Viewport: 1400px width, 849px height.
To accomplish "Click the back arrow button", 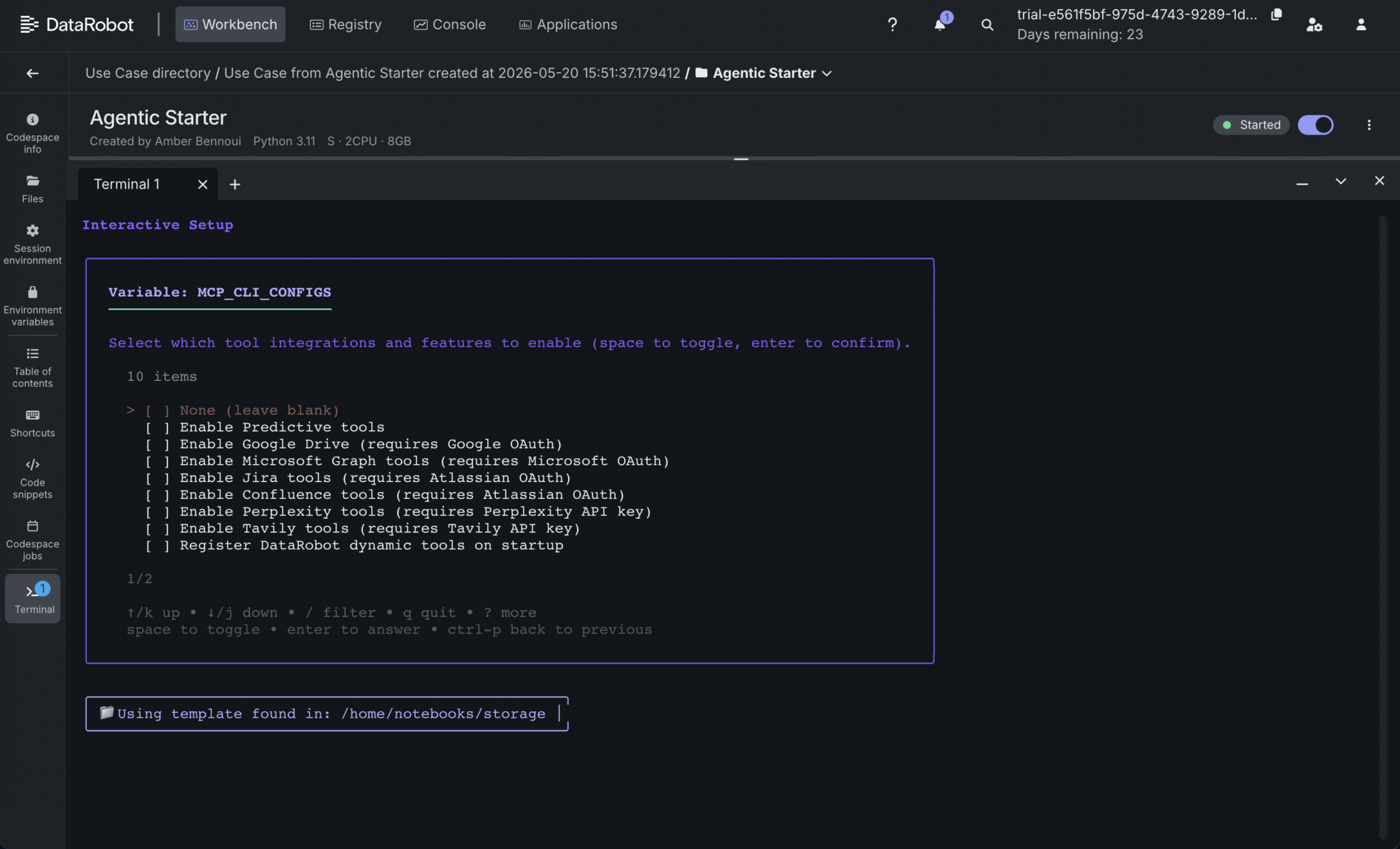I will (32, 73).
